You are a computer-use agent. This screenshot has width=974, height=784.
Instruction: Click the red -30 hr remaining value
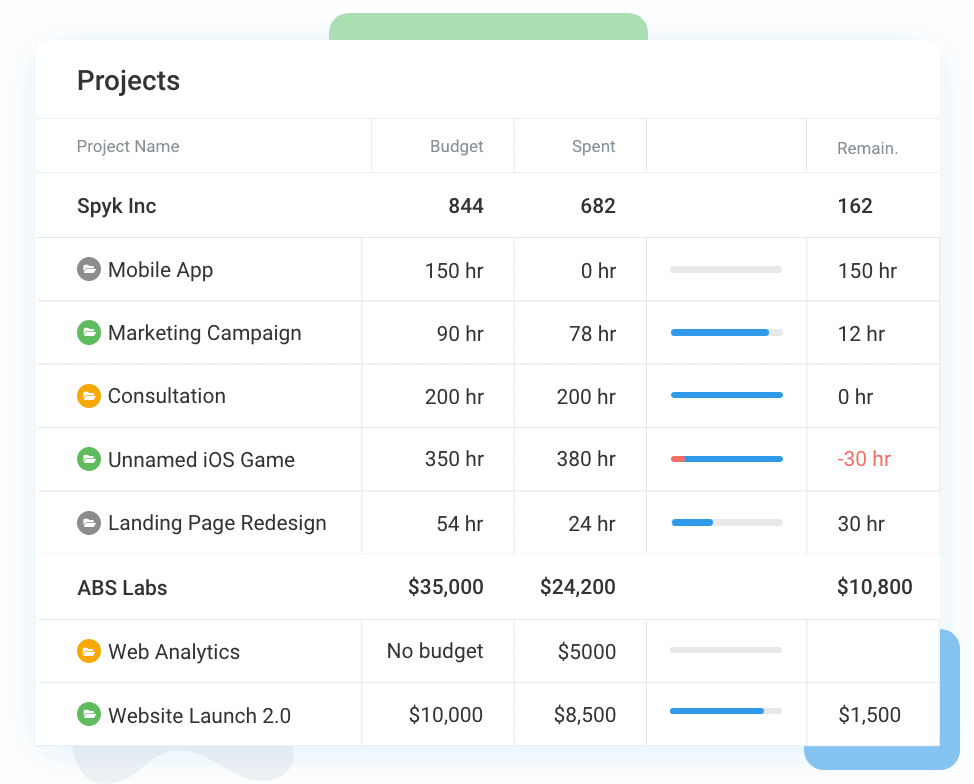tap(864, 459)
